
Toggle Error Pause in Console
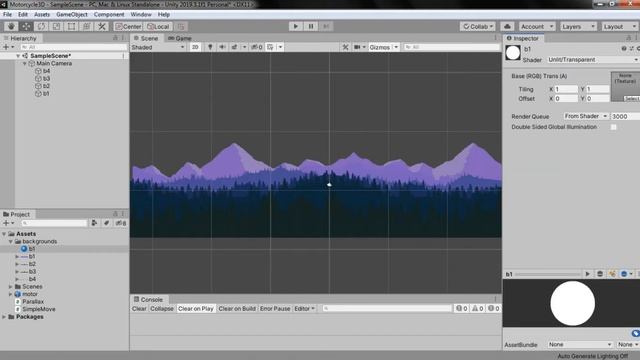(x=275, y=309)
